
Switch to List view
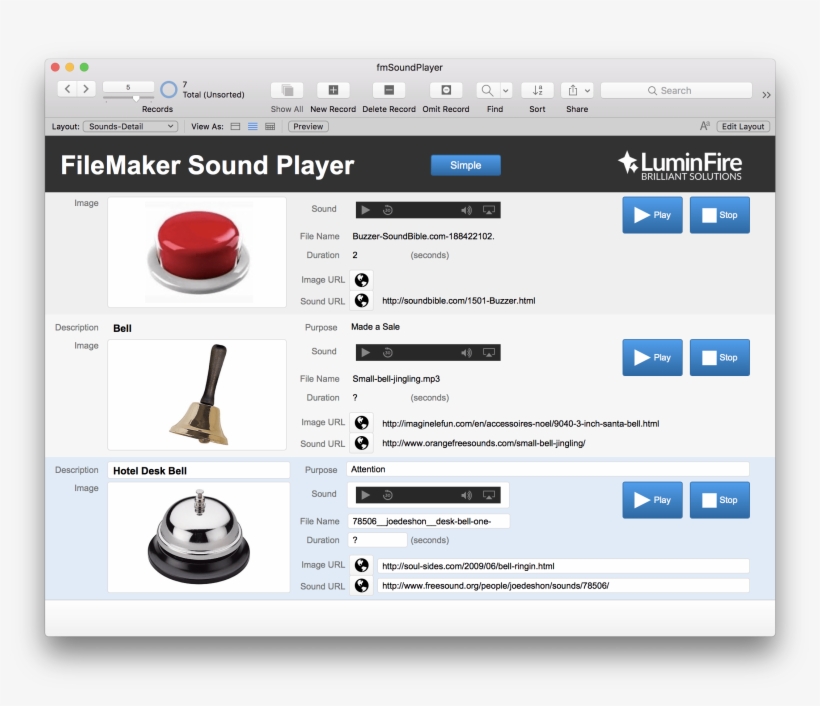(x=253, y=127)
